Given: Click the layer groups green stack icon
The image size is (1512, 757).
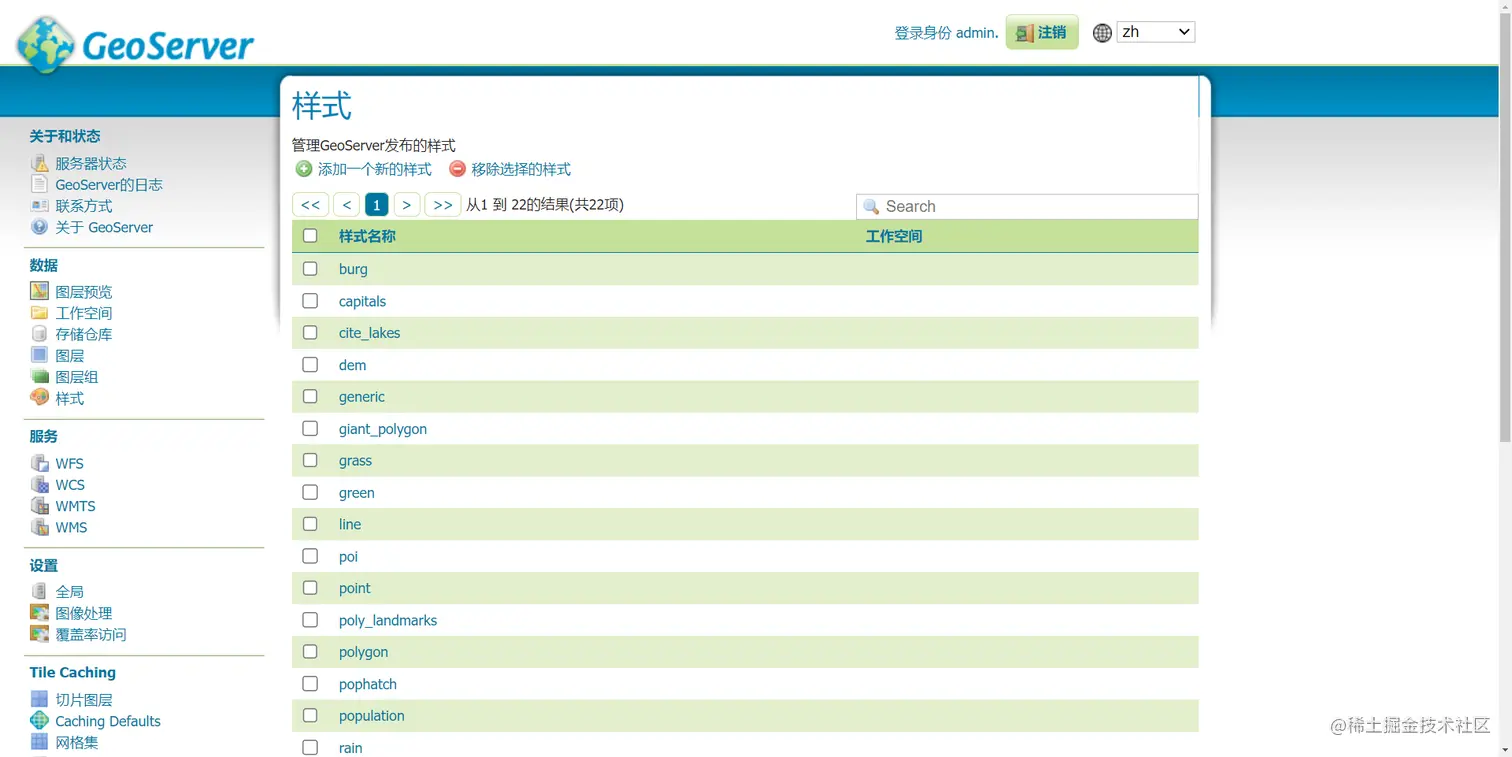Looking at the screenshot, I should click(39, 376).
